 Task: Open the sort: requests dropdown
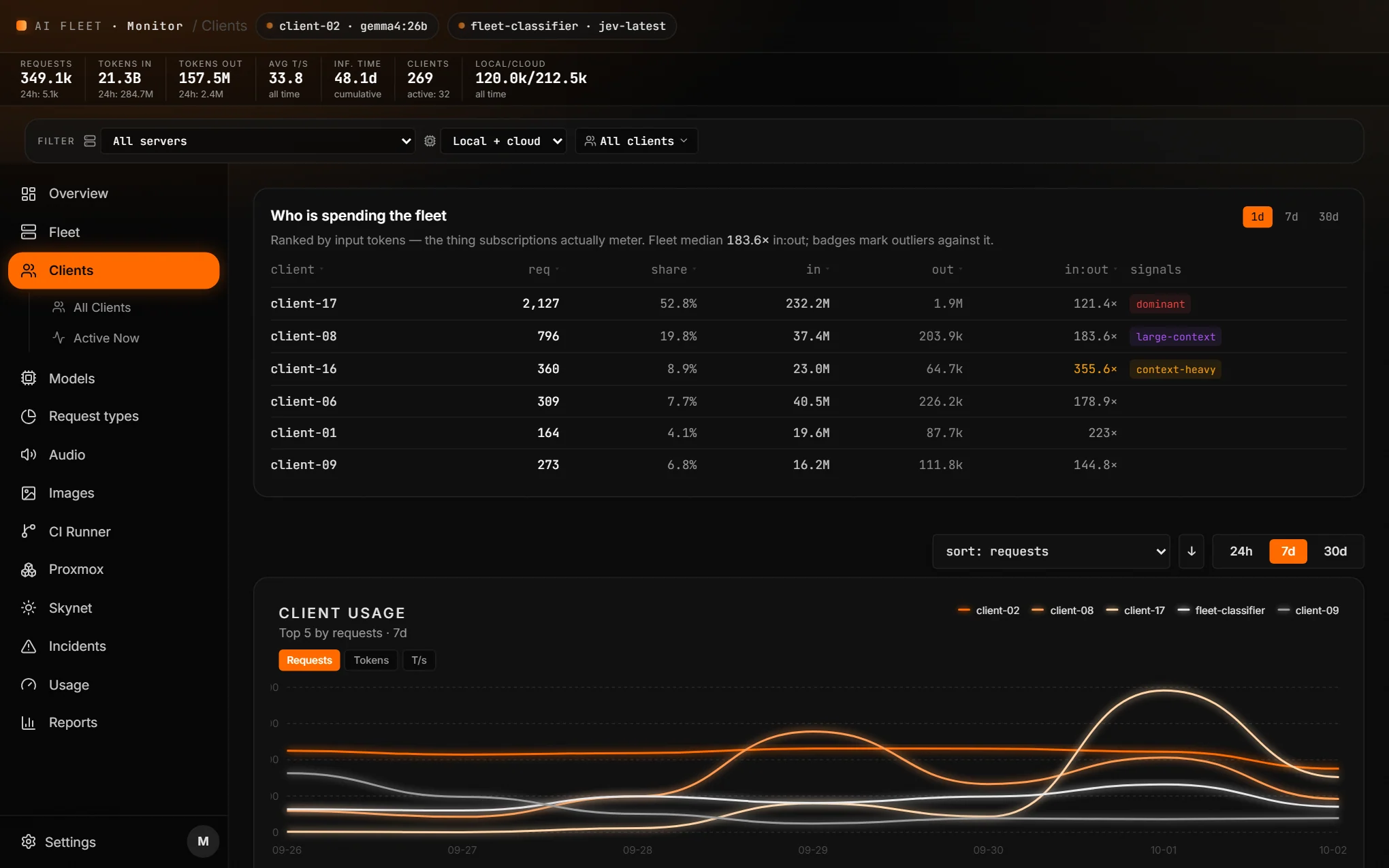(x=1051, y=551)
